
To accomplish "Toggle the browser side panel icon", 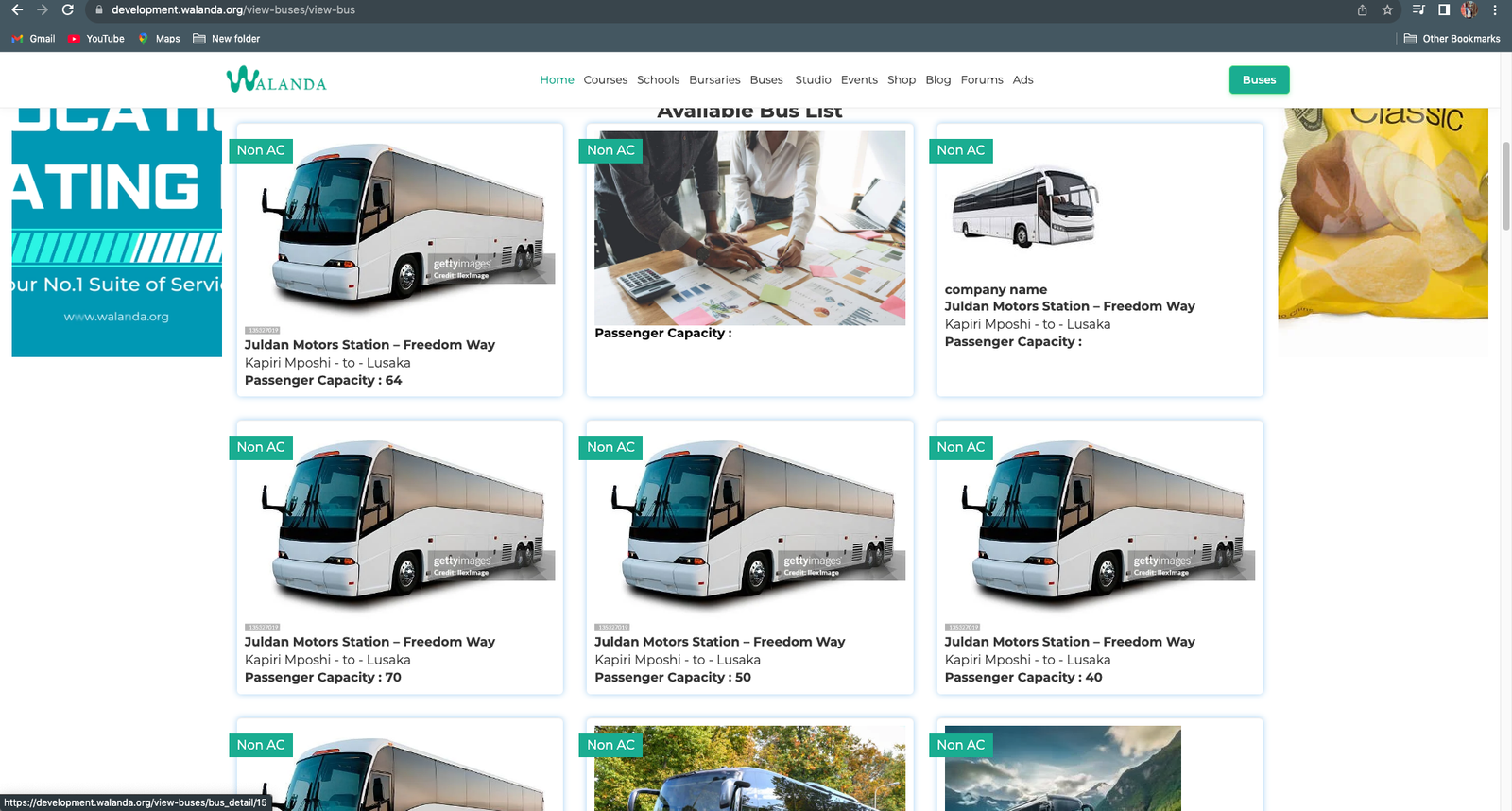I will pyautogui.click(x=1443, y=9).
